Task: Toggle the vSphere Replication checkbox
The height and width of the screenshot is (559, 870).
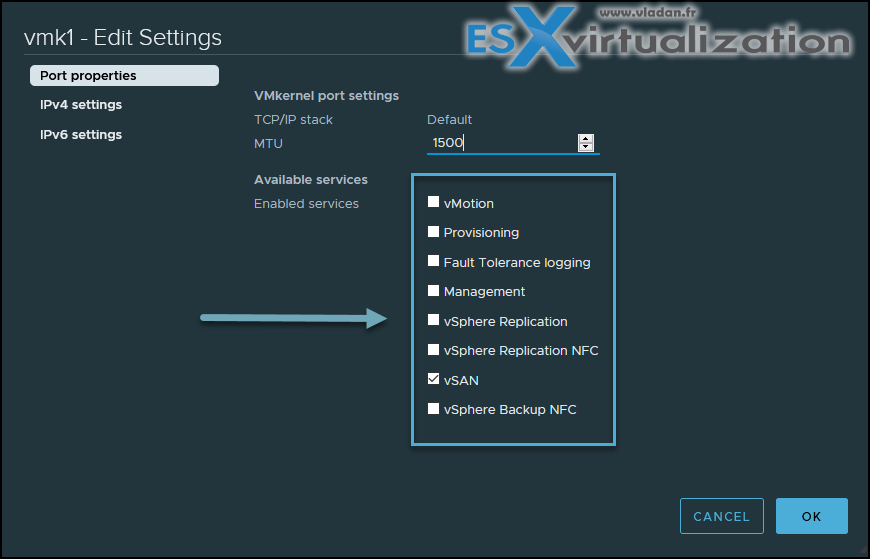Action: [433, 320]
